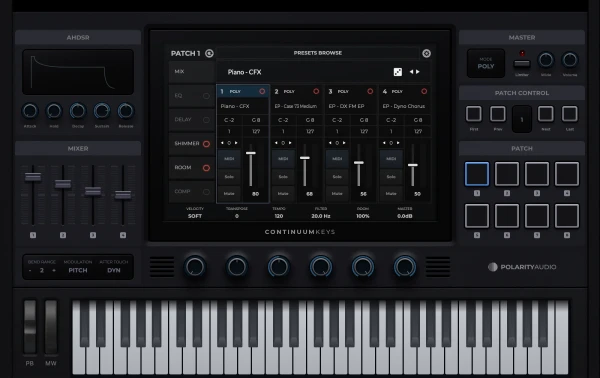Click the knob under the Room readout
This screenshot has width=600, height=378.
click(x=363, y=267)
